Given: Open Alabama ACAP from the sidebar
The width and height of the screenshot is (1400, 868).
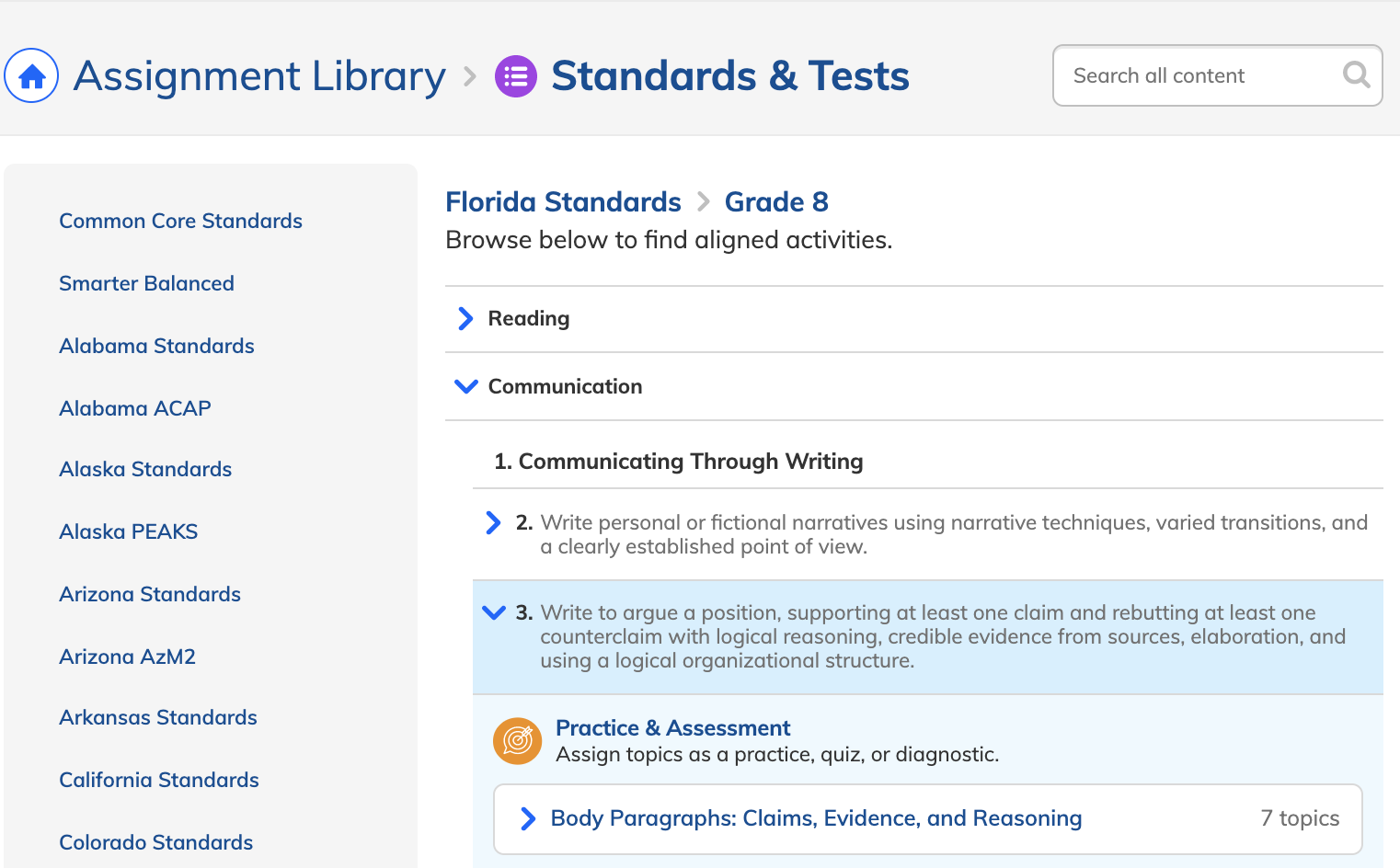Looking at the screenshot, I should pos(134,408).
